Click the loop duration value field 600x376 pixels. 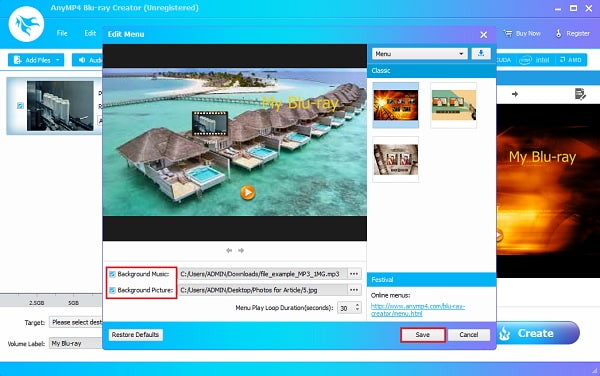(346, 308)
